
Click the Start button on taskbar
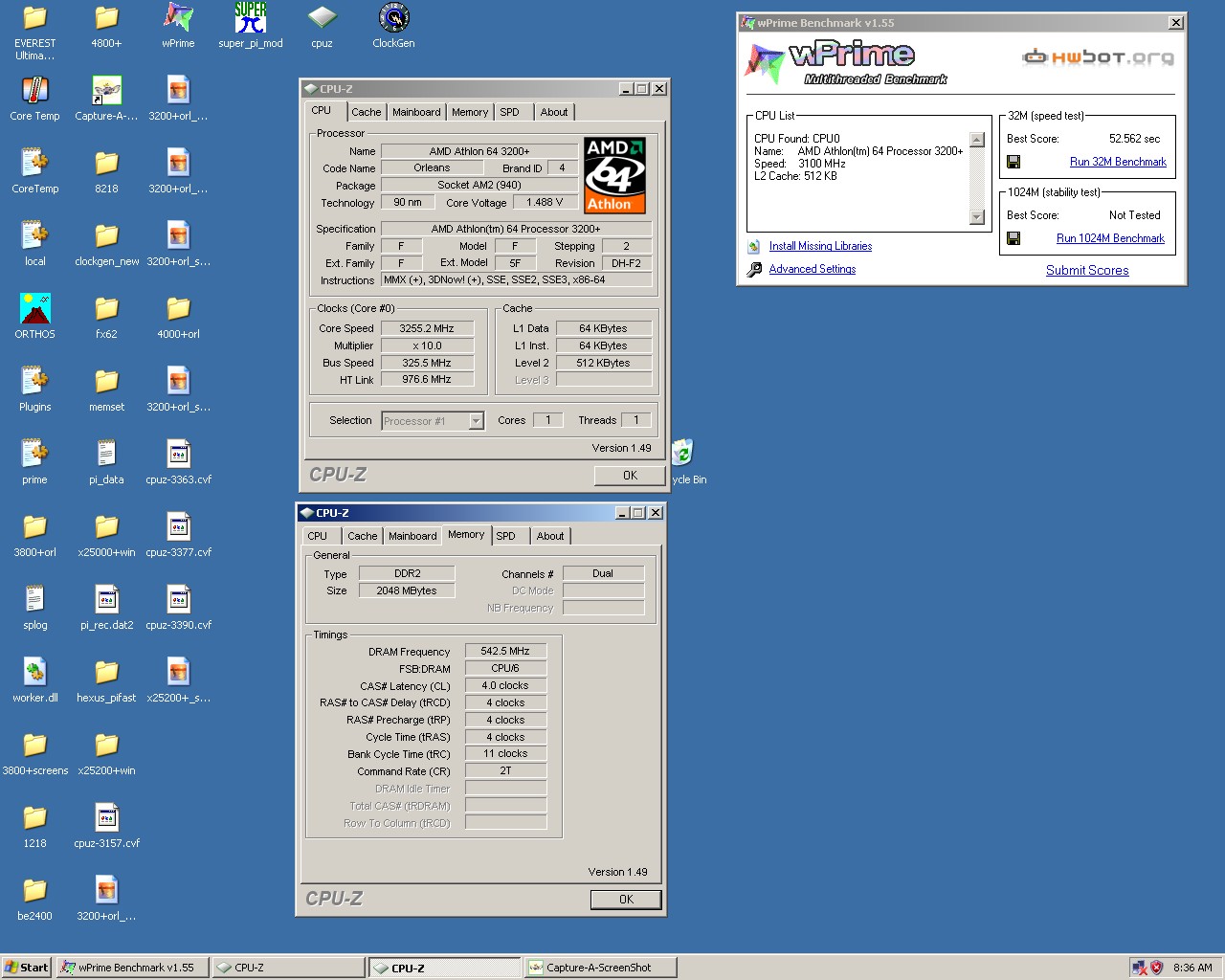coord(27,968)
